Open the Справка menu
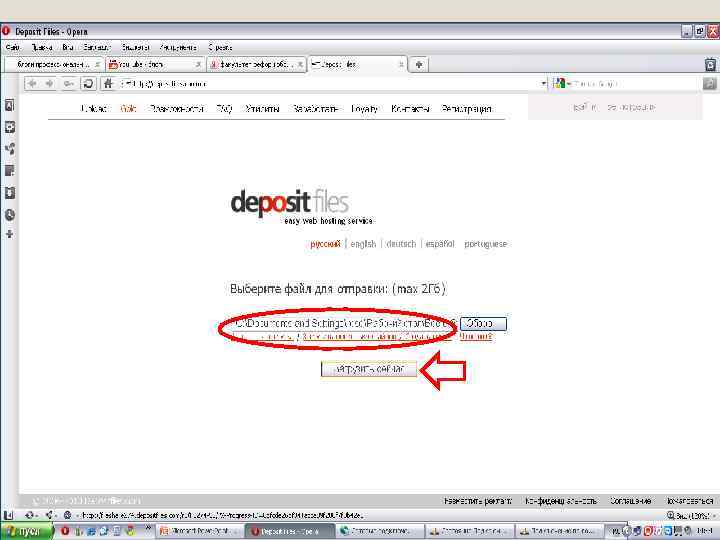This screenshot has height=540, width=720. point(220,47)
